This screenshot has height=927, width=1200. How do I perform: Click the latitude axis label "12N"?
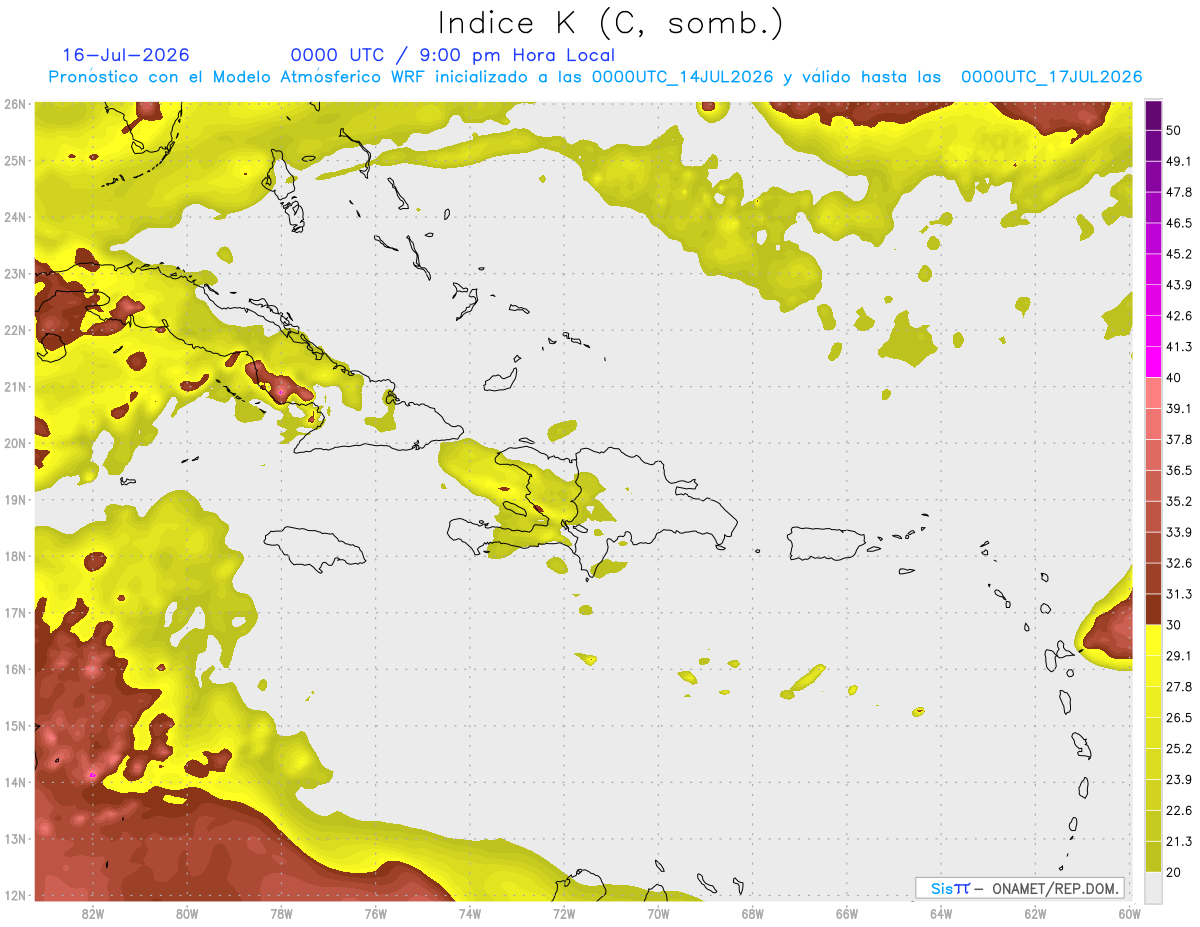click(15, 895)
